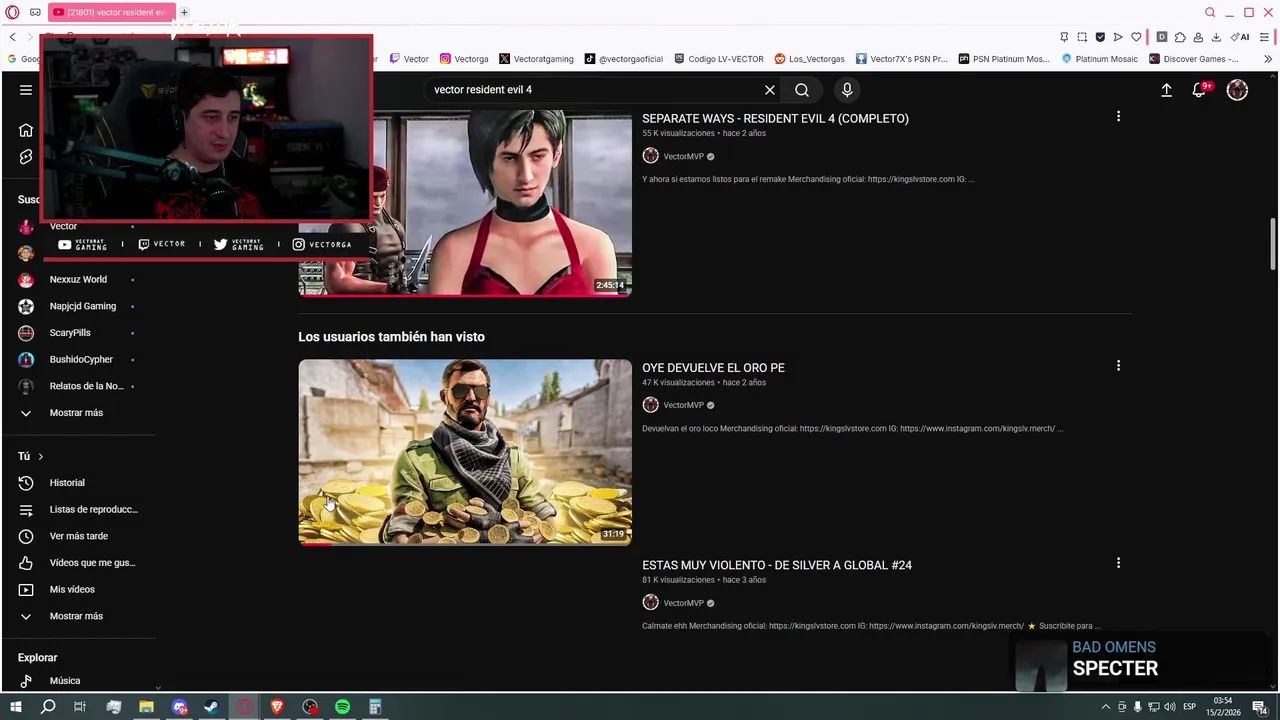Open Codigo LV-VECTOR bookmark
The height and width of the screenshot is (720, 1280).
[719, 59]
